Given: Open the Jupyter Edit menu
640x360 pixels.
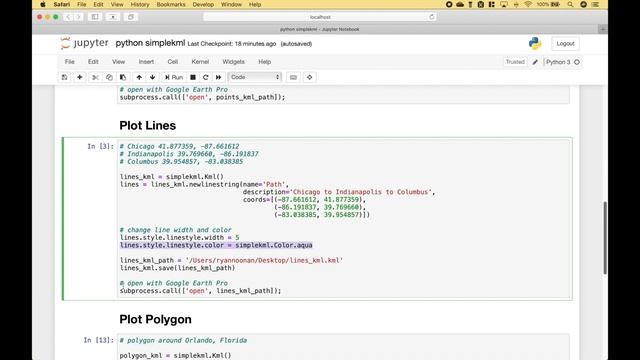Looking at the screenshot, I should (93, 62).
